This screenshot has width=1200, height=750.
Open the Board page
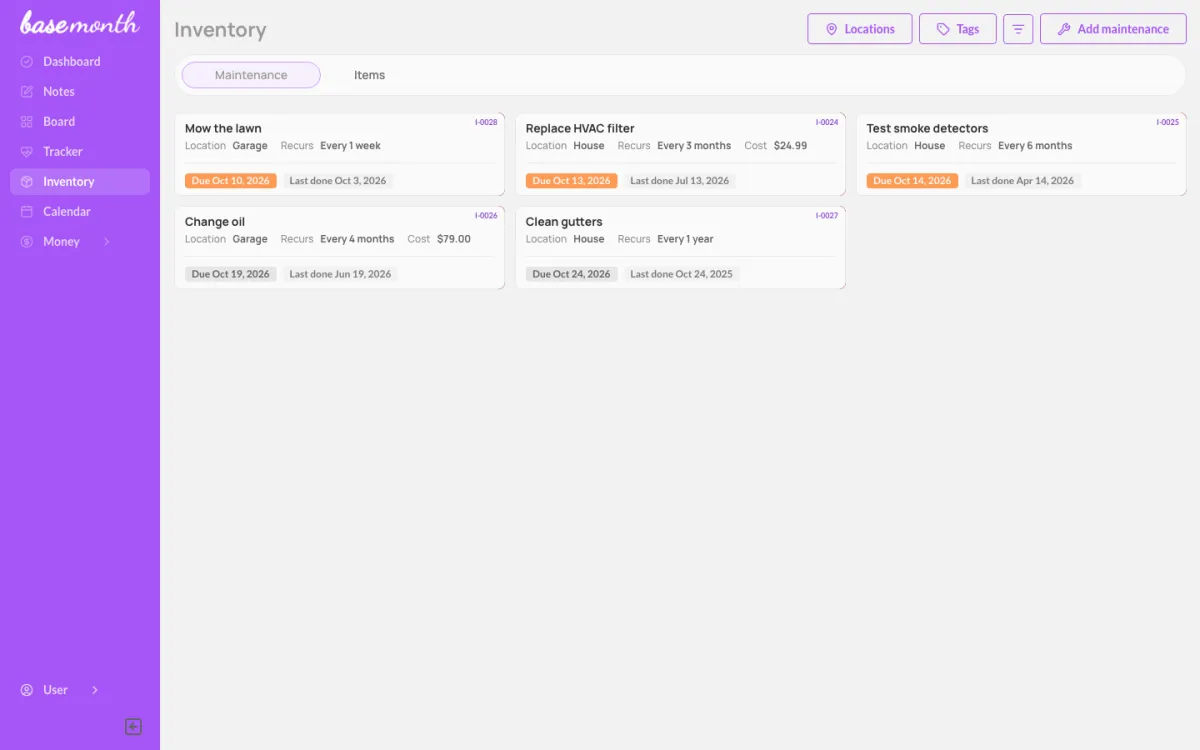click(80, 122)
